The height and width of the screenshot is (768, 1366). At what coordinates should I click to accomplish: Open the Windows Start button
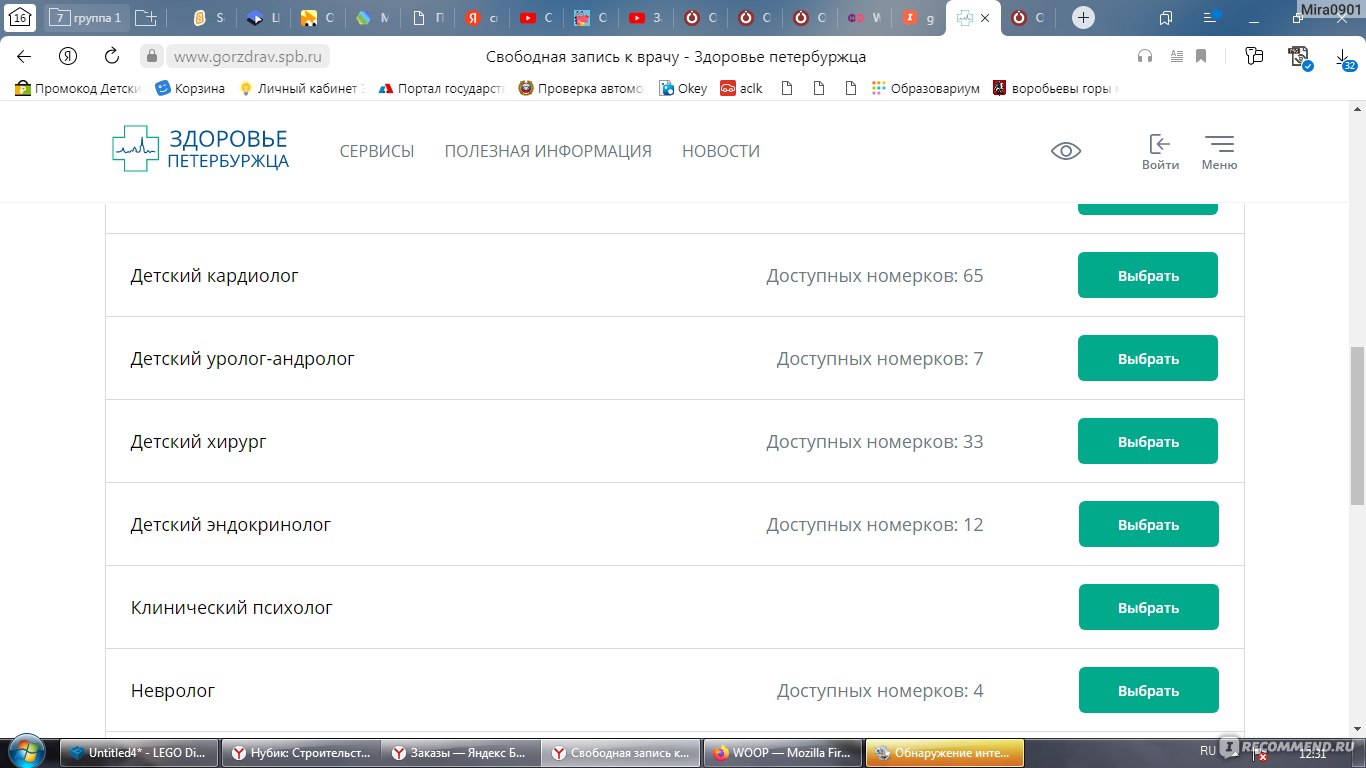[x=28, y=752]
